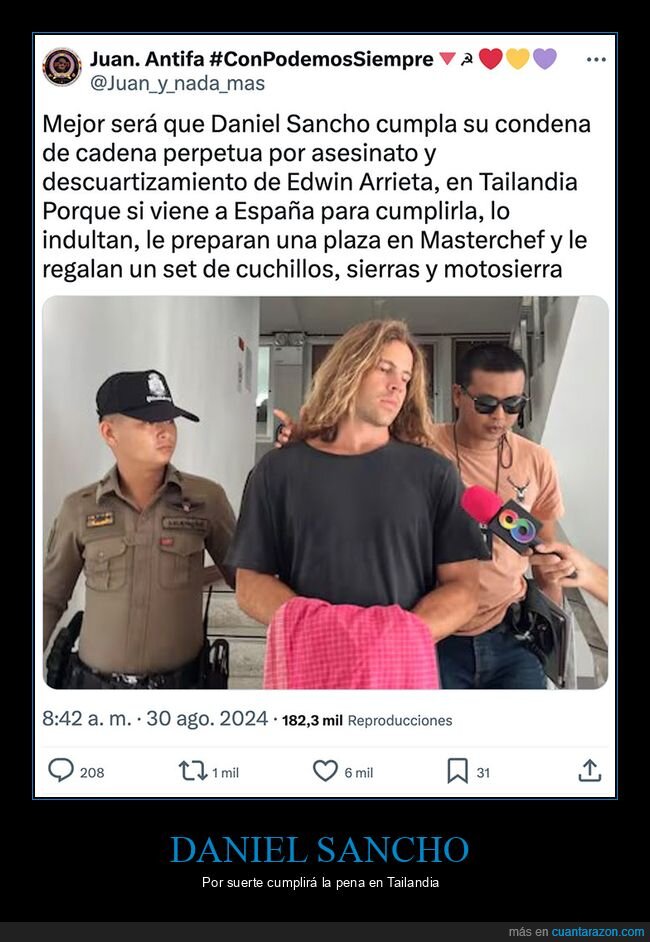
Task: Click the share upload arrow icon
Action: coord(589,770)
